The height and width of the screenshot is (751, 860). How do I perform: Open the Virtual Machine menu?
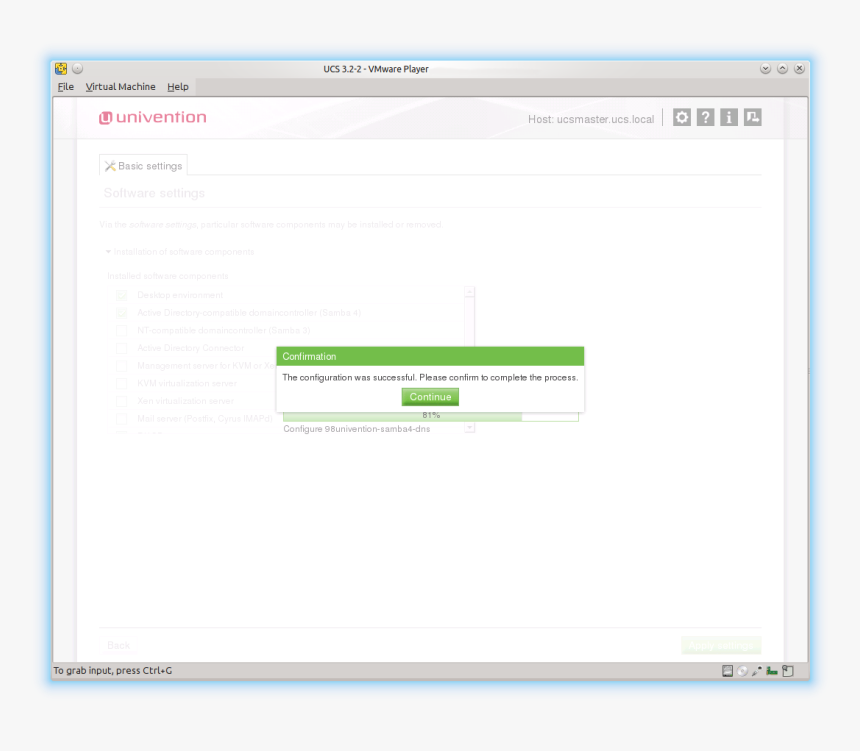121,87
